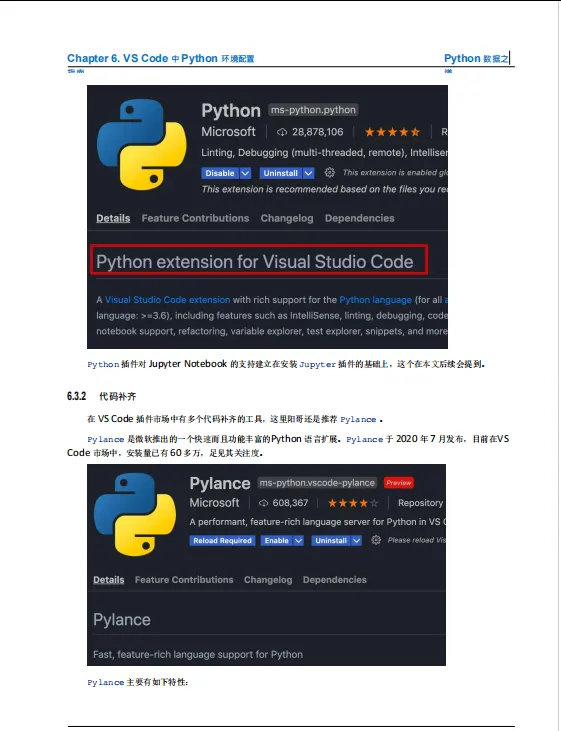Click 'Fast, feature-rich language support for Python' text

(x=198, y=655)
